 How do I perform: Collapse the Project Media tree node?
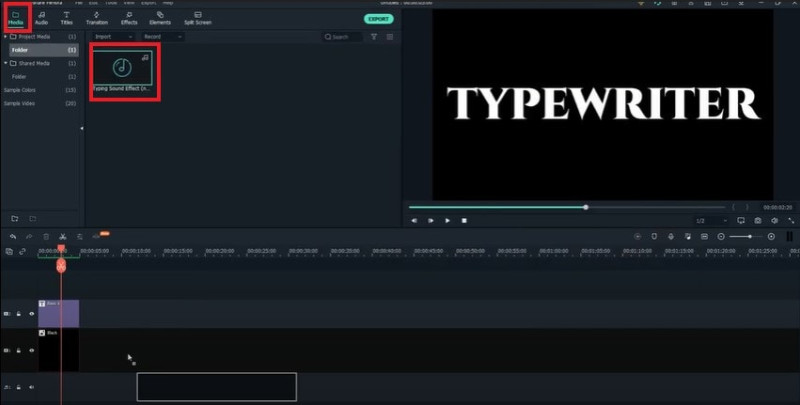6,37
